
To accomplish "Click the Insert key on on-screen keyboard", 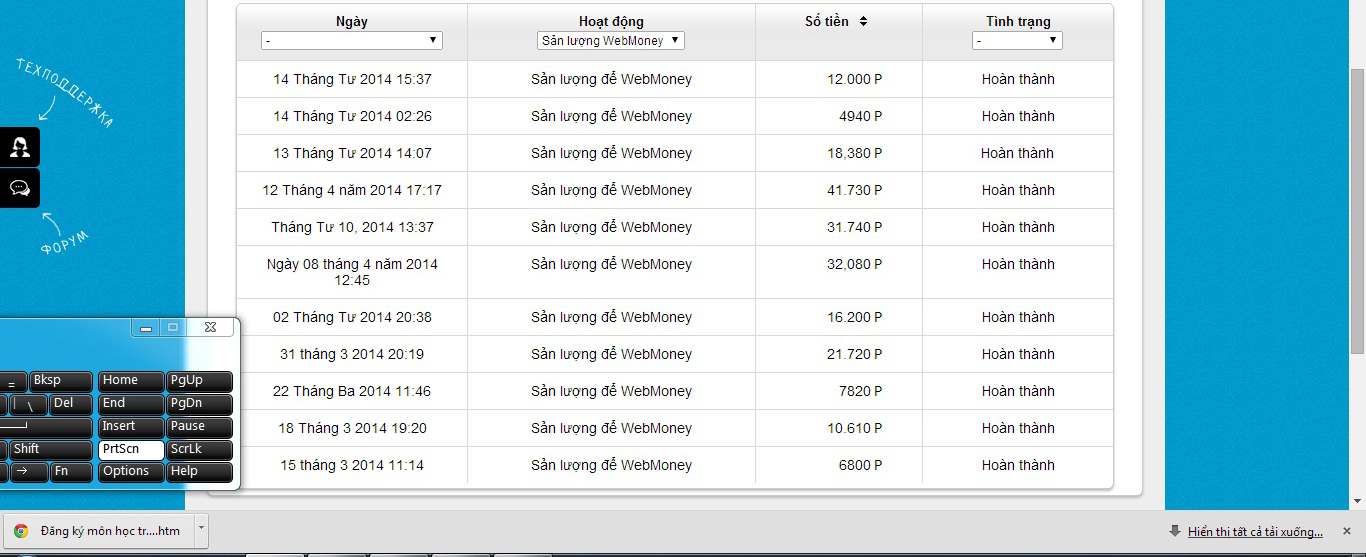I will 131,427.
